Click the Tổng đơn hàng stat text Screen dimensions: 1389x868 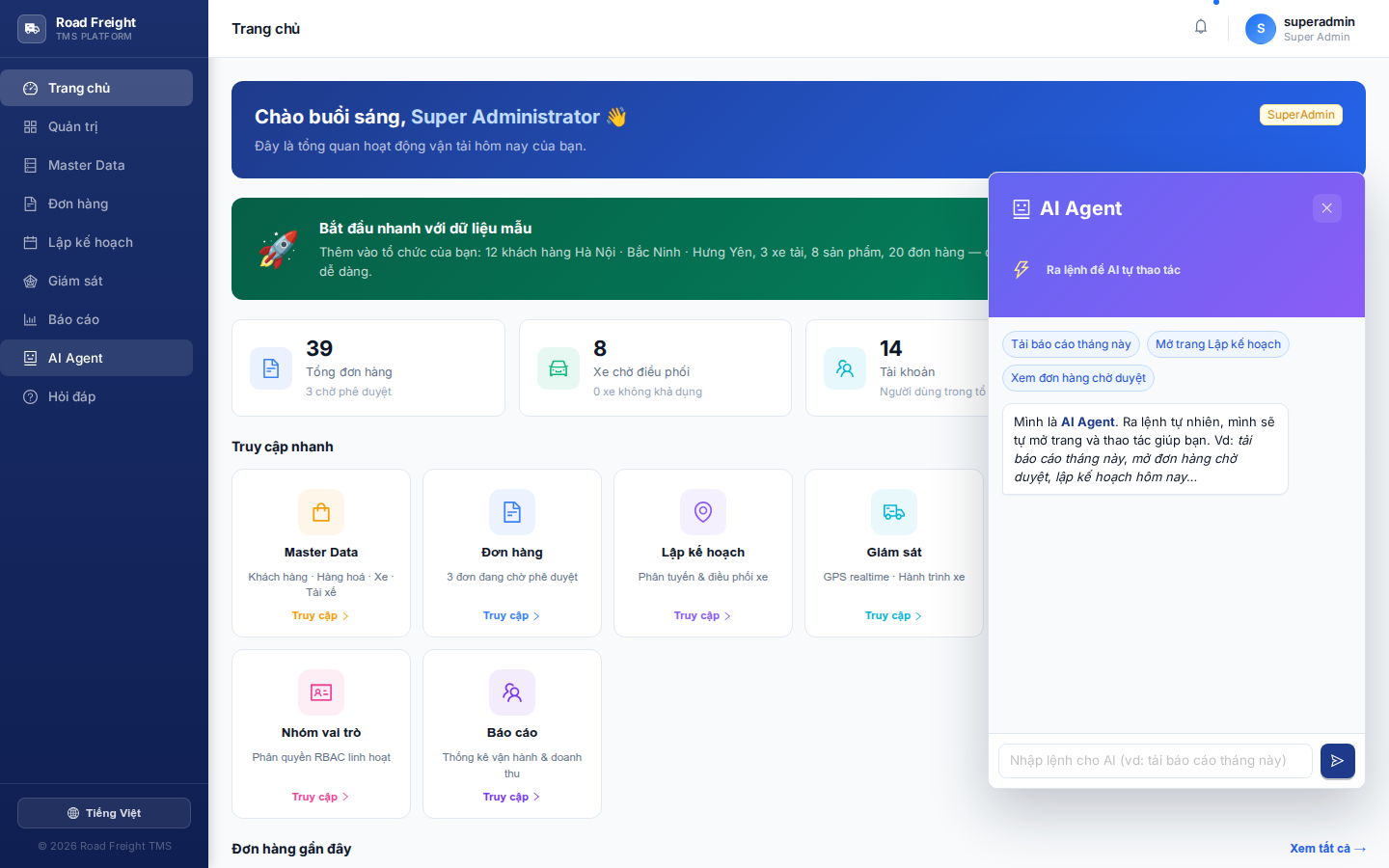(349, 372)
